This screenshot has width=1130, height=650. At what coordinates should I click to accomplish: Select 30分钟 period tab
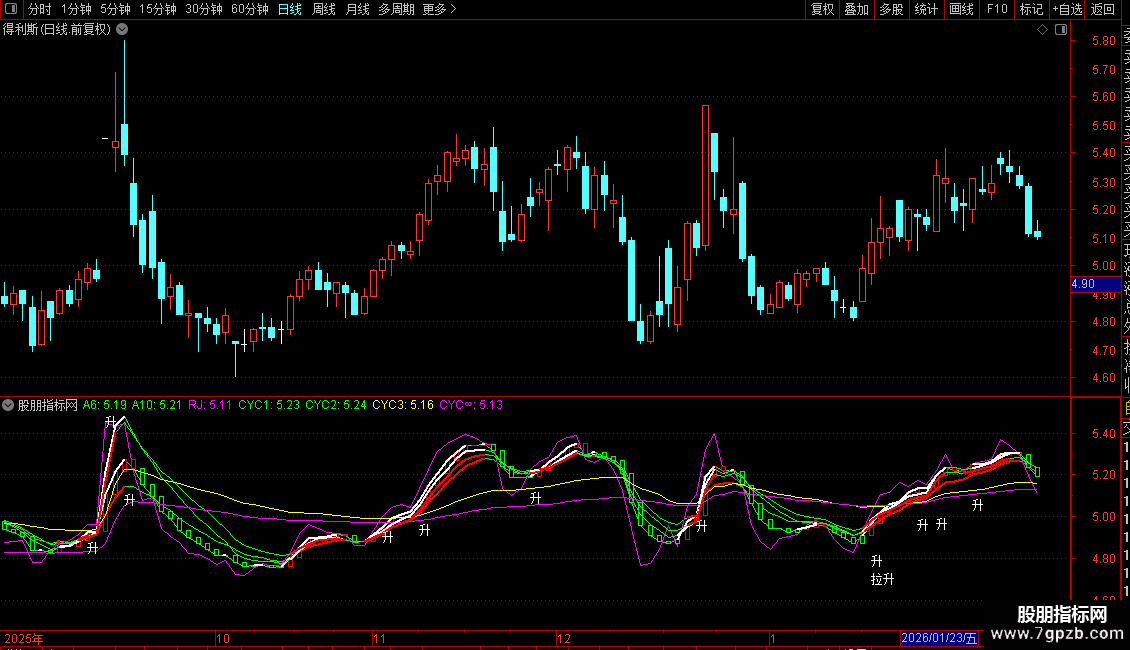[x=204, y=9]
